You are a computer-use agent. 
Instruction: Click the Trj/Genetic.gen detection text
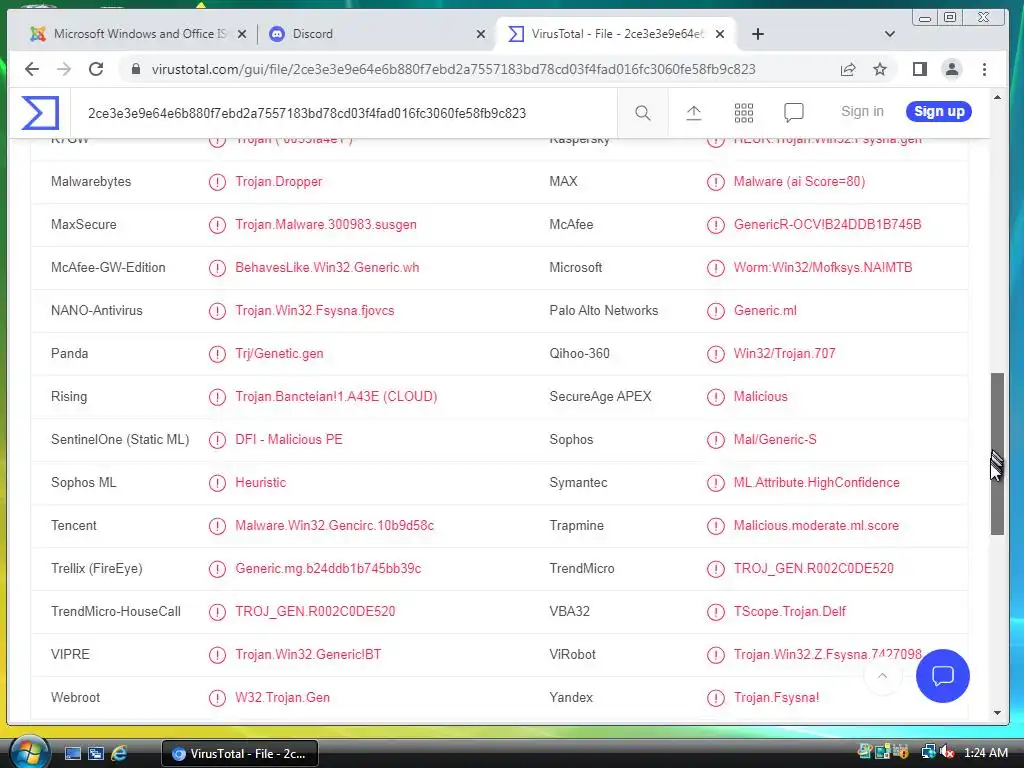280,354
